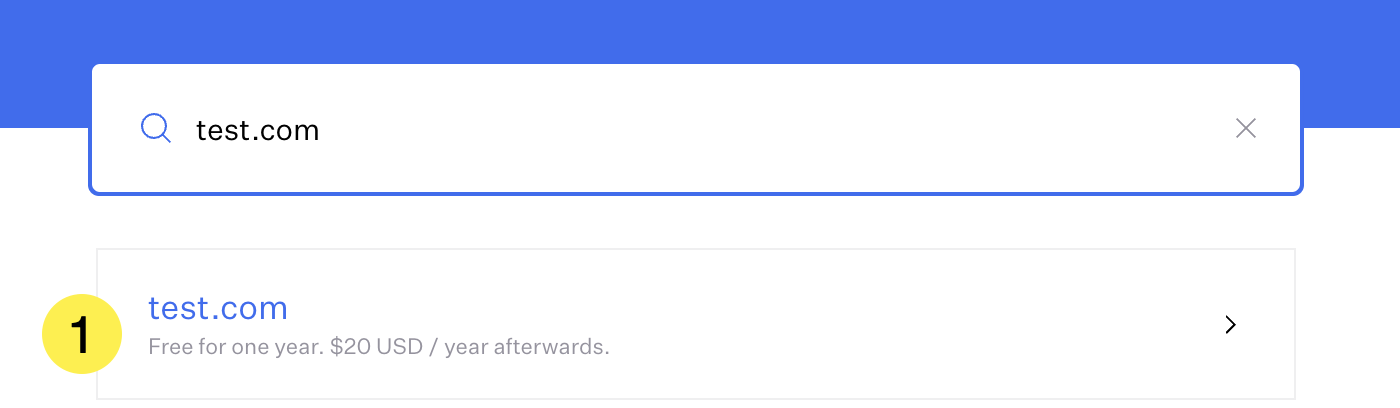Click the blue header banner area
The height and width of the screenshot is (408, 1400).
(x=700, y=30)
